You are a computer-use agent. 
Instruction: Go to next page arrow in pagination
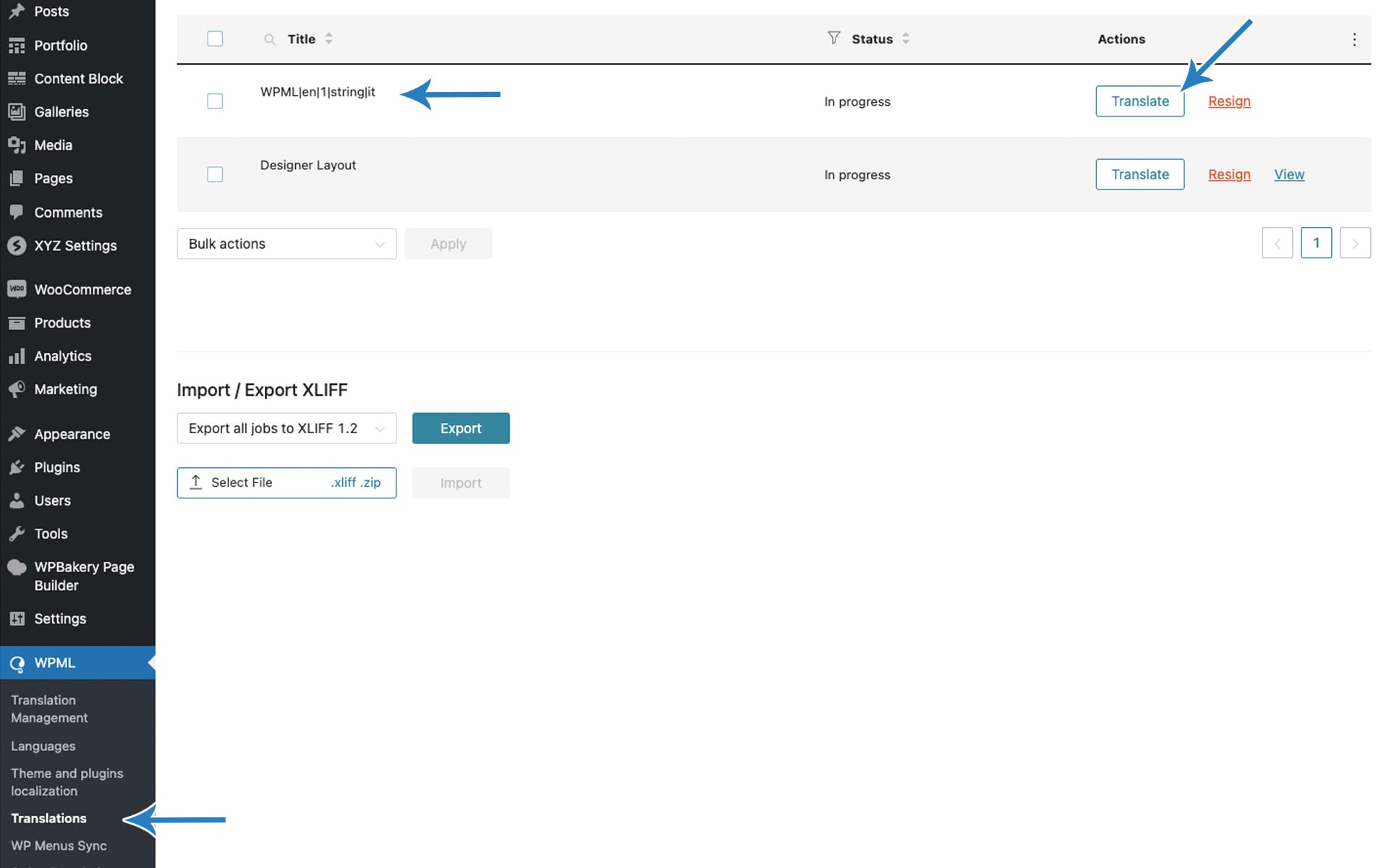pyautogui.click(x=1355, y=243)
